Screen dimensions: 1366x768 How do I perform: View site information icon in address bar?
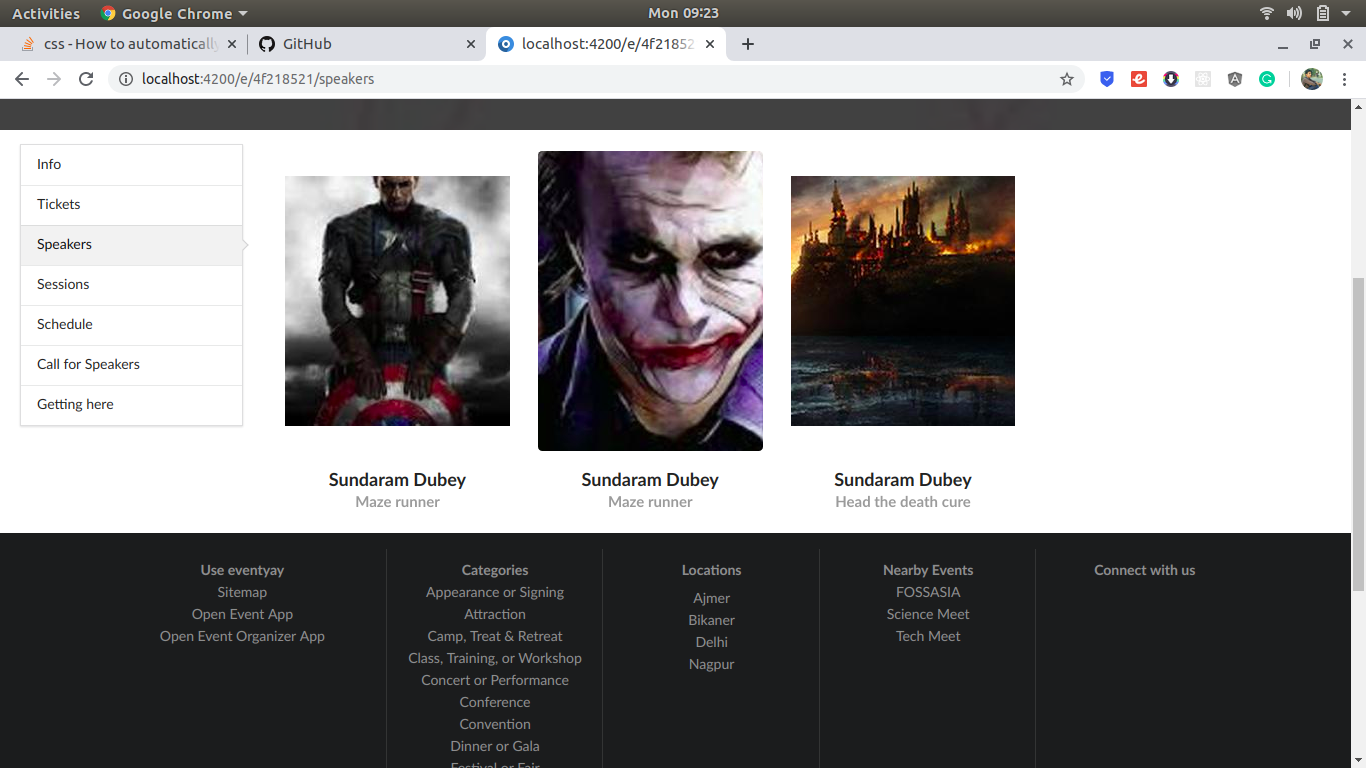[125, 79]
